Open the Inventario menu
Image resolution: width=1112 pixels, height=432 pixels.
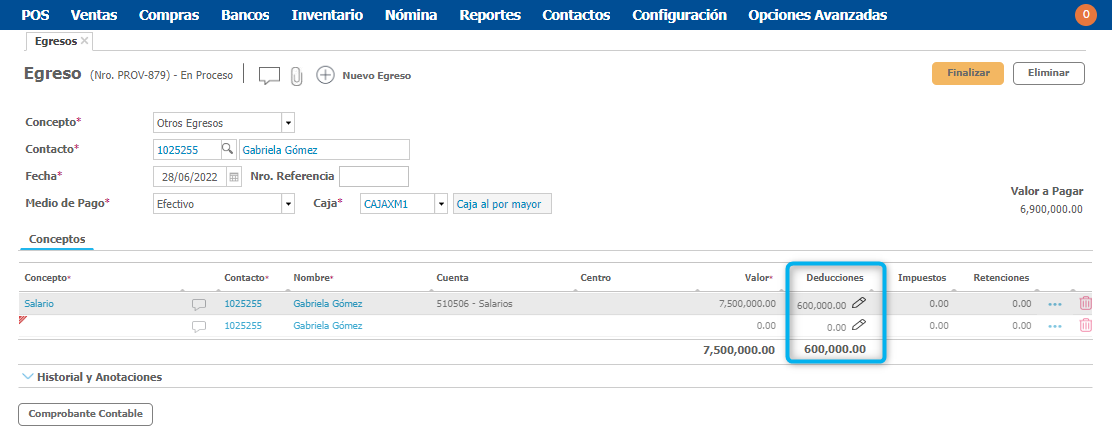click(327, 15)
